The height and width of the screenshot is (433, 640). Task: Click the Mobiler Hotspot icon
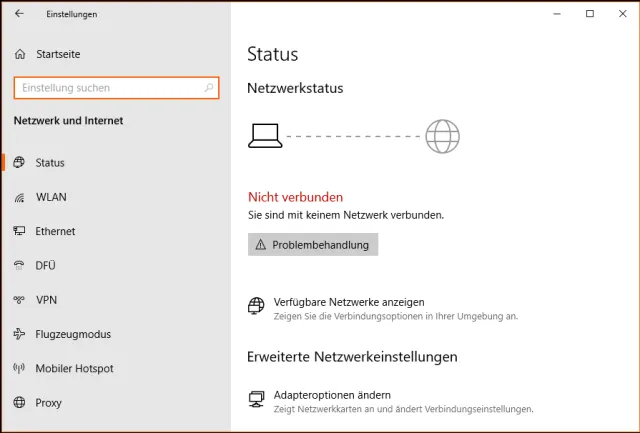[x=19, y=368]
